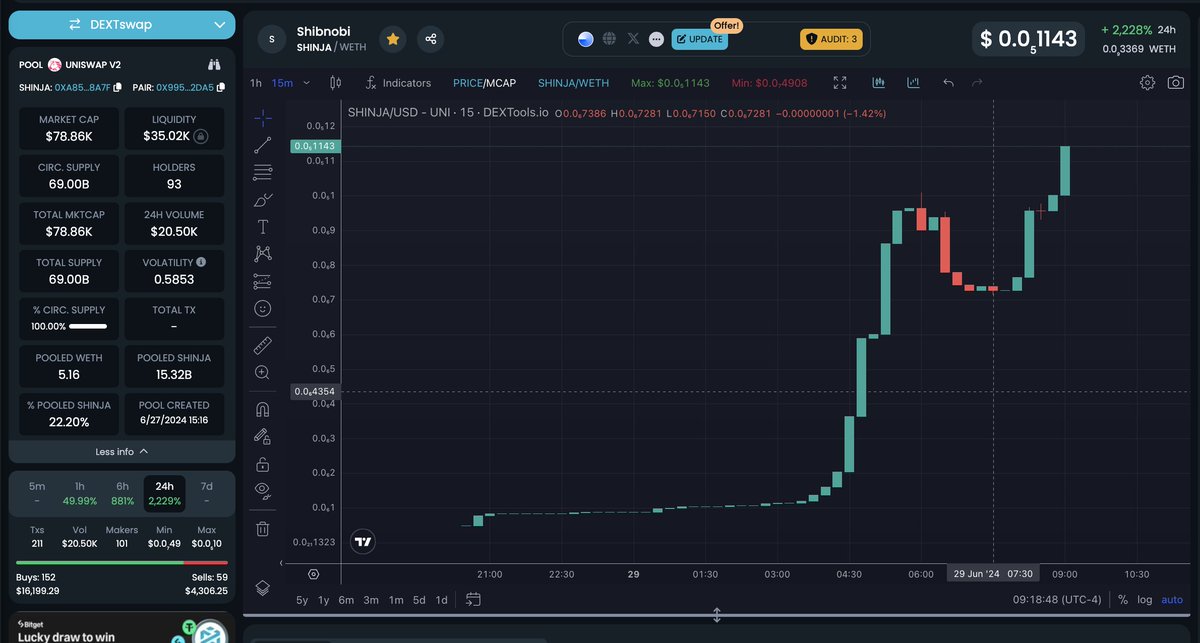Open more social links ellipsis

(656, 39)
